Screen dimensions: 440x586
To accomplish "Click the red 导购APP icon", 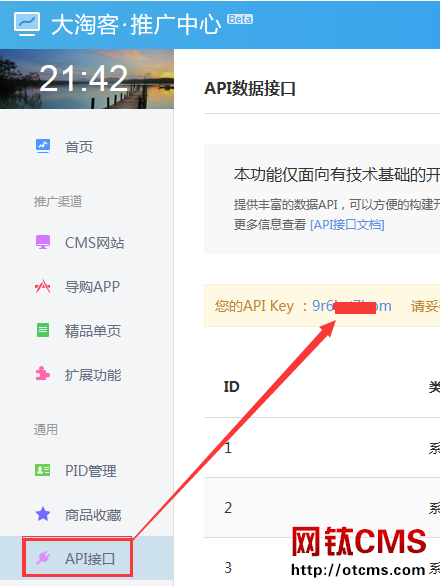I will (43, 287).
